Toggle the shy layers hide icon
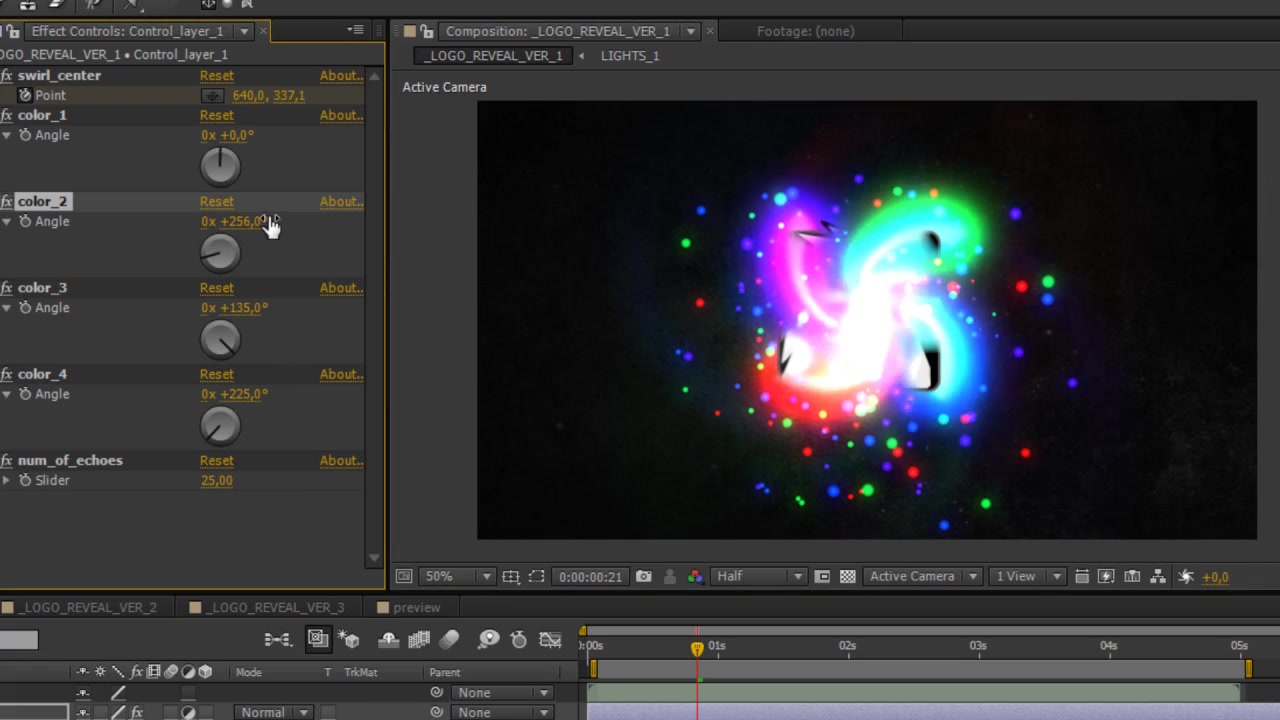1280x720 pixels. [x=389, y=640]
